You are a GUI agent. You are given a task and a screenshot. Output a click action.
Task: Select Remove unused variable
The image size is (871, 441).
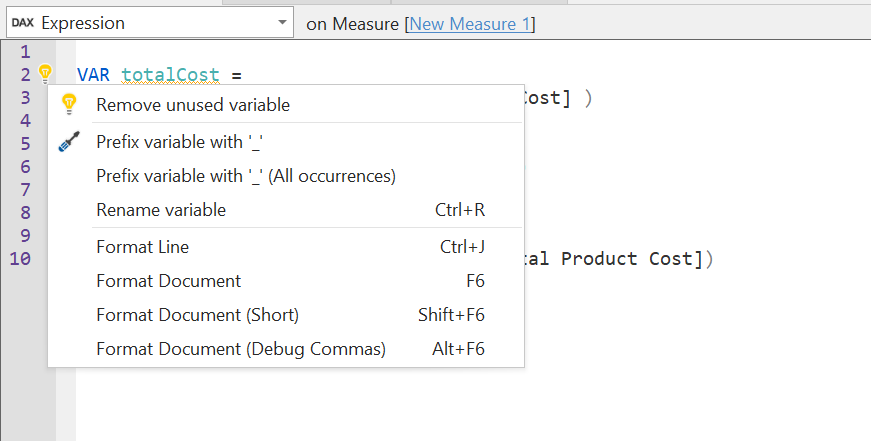pyautogui.click(x=193, y=105)
